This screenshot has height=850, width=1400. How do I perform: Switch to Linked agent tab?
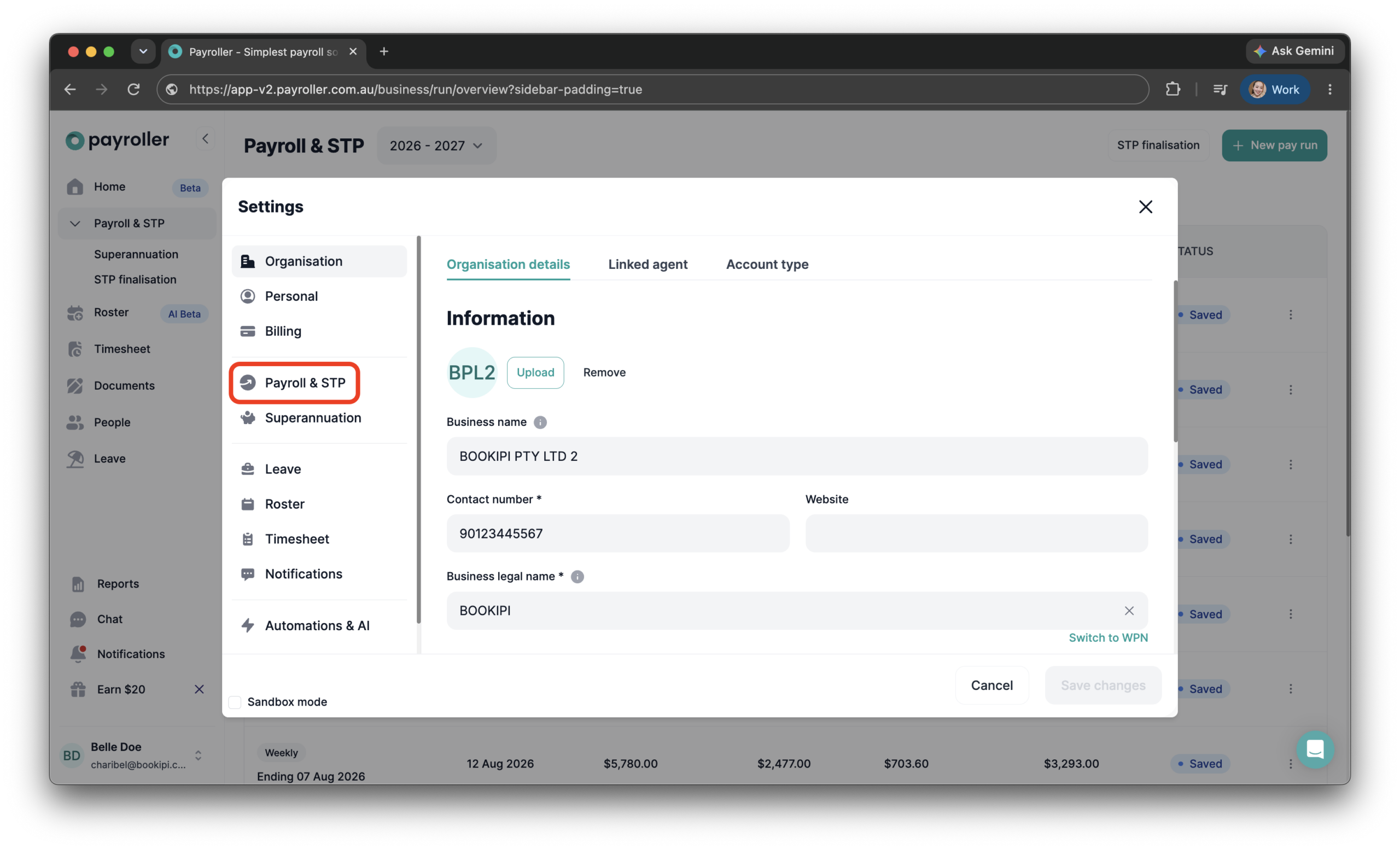pos(647,265)
